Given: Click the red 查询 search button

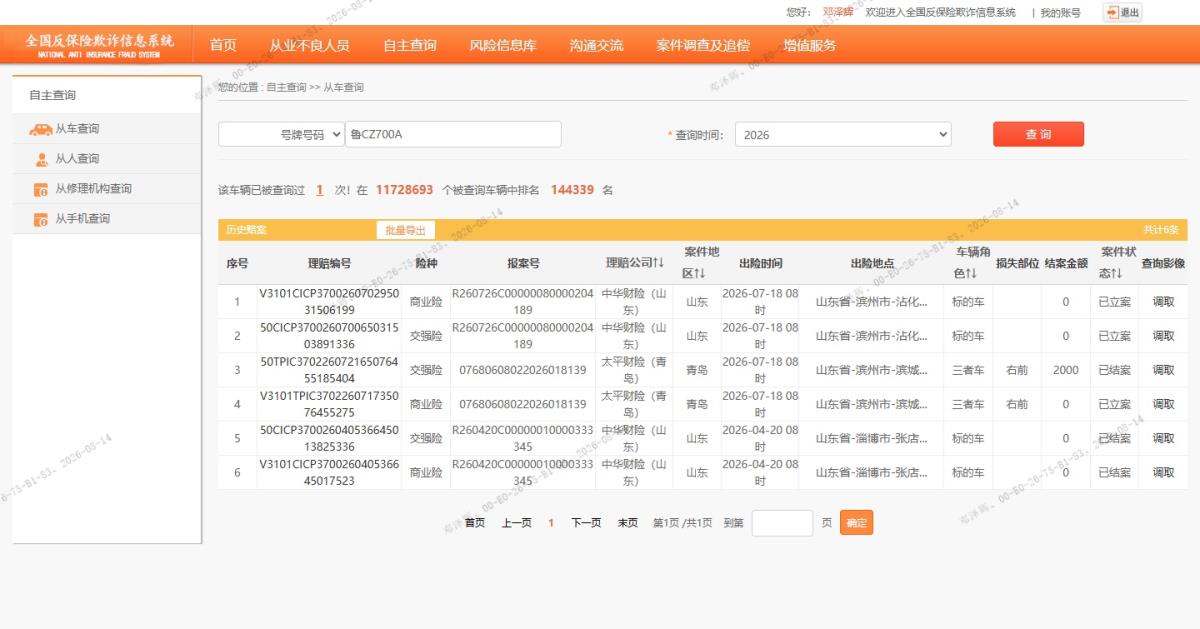Looking at the screenshot, I should pyautogui.click(x=1038, y=134).
